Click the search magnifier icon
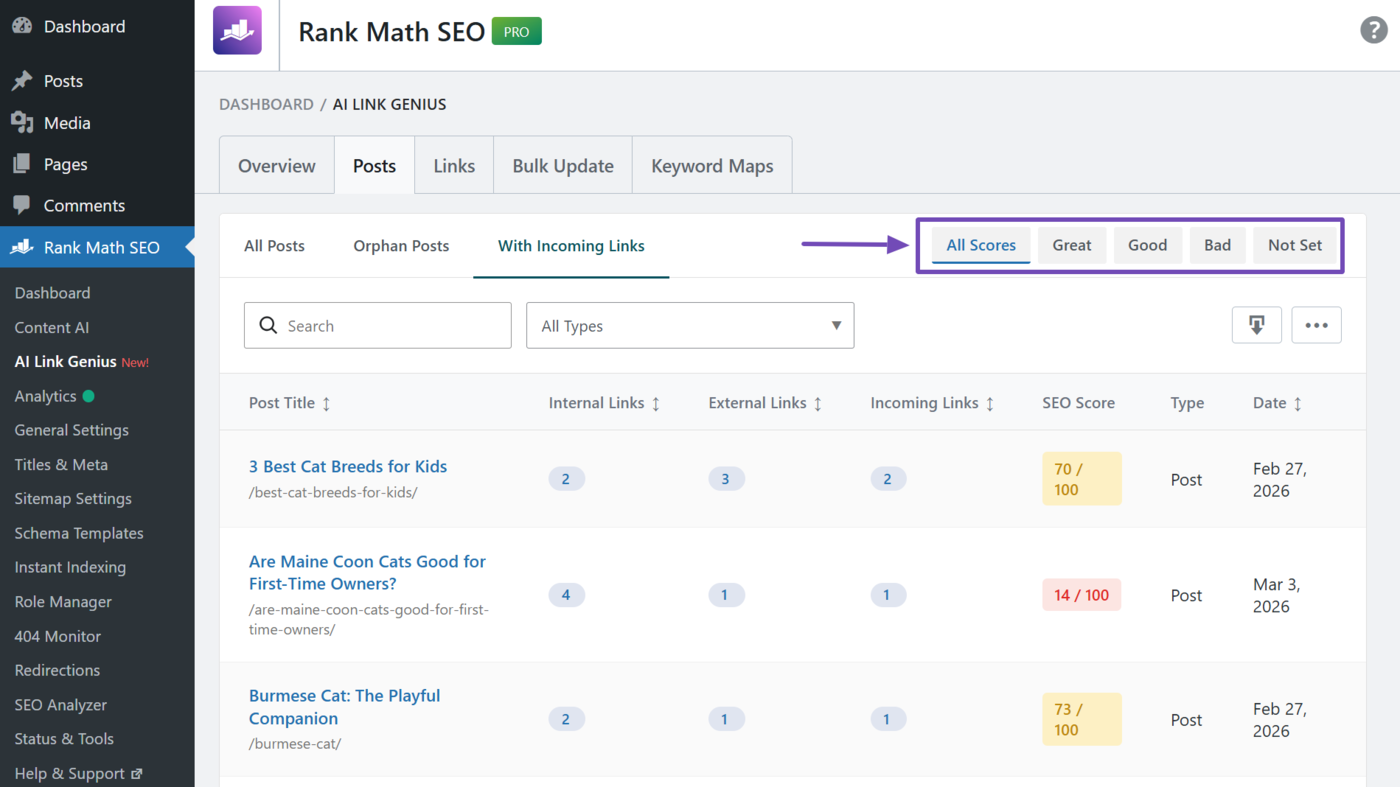This screenshot has height=787, width=1400. tap(268, 325)
